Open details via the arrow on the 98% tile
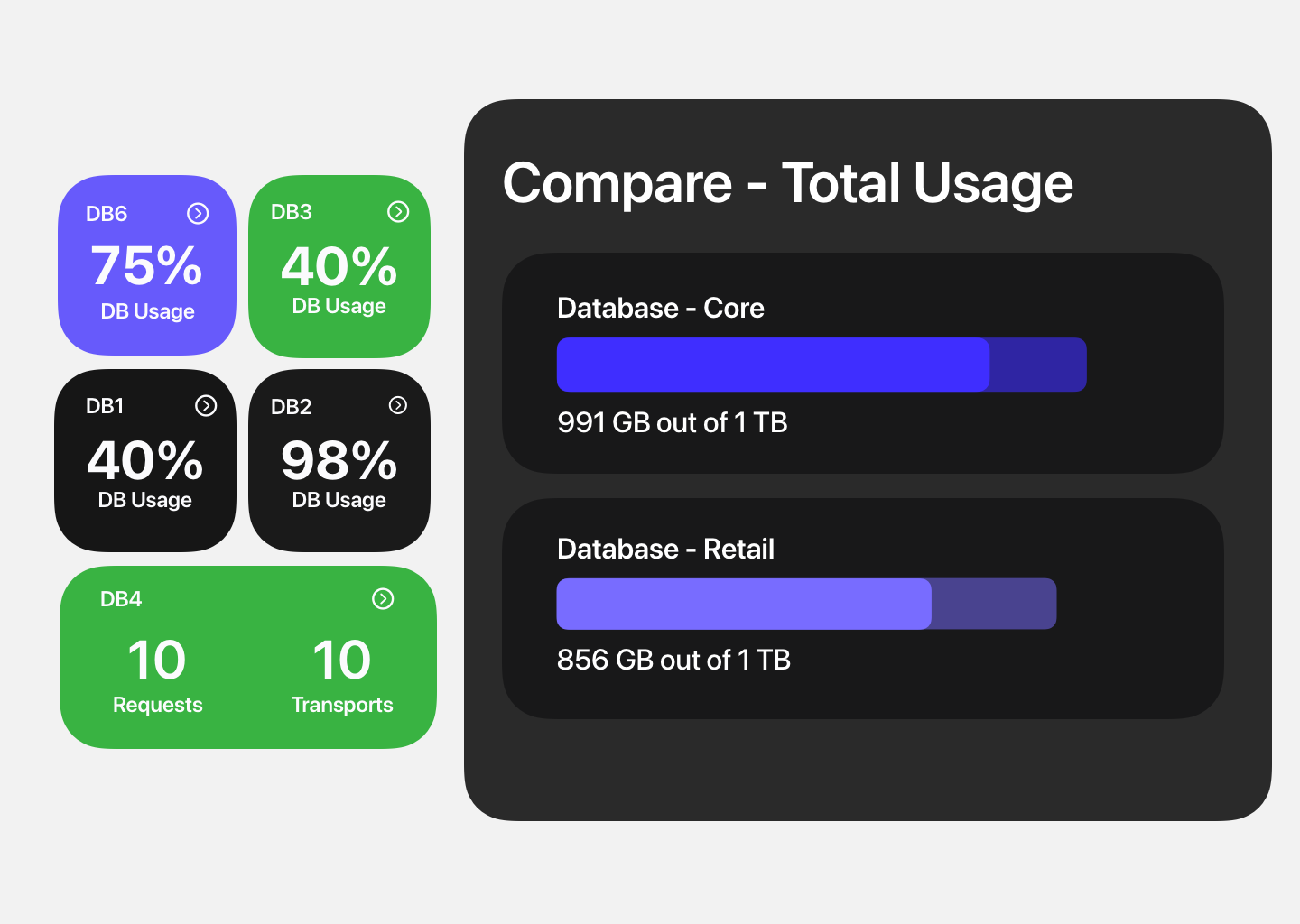The image size is (1300, 924). tap(399, 406)
